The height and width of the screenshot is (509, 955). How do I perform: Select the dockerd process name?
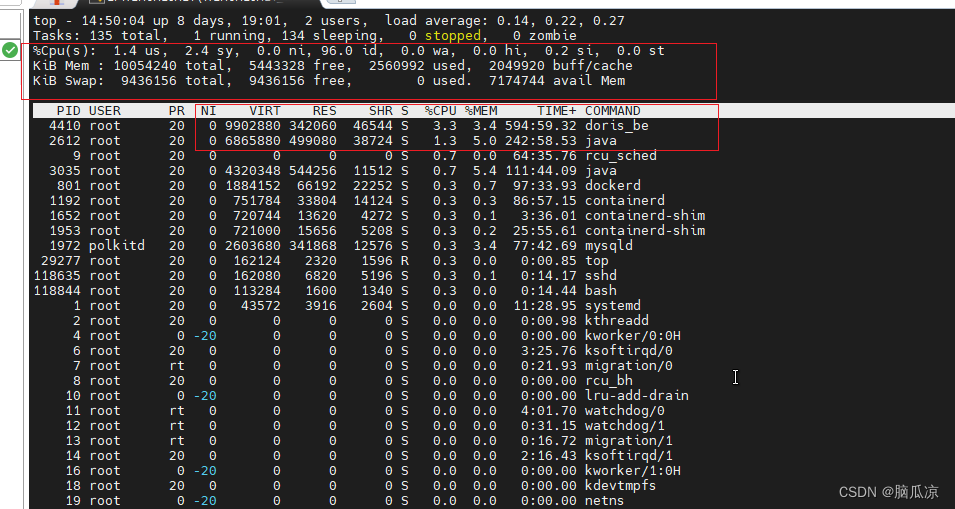(613, 186)
